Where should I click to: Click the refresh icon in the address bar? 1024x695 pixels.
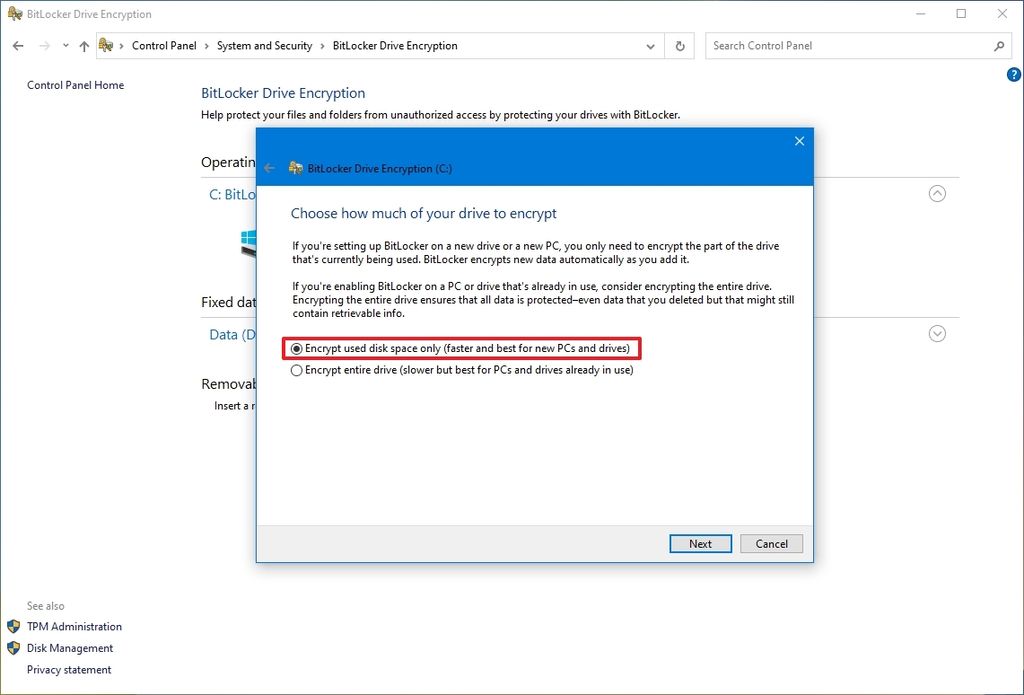click(679, 45)
